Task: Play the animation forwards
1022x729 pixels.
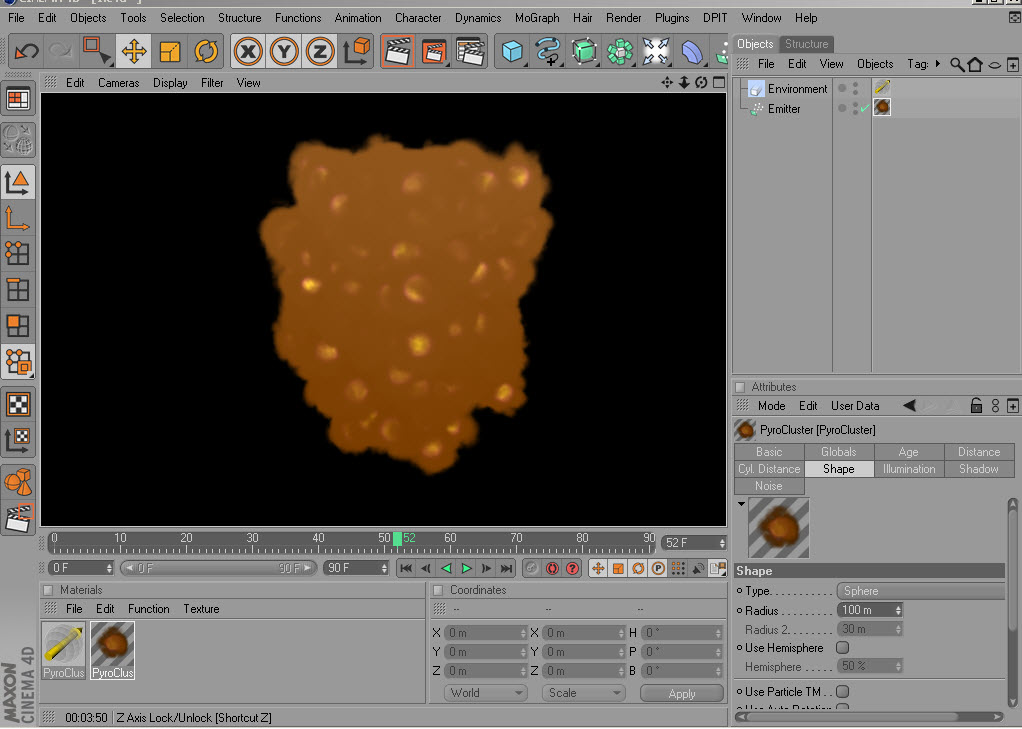Action: click(466, 569)
